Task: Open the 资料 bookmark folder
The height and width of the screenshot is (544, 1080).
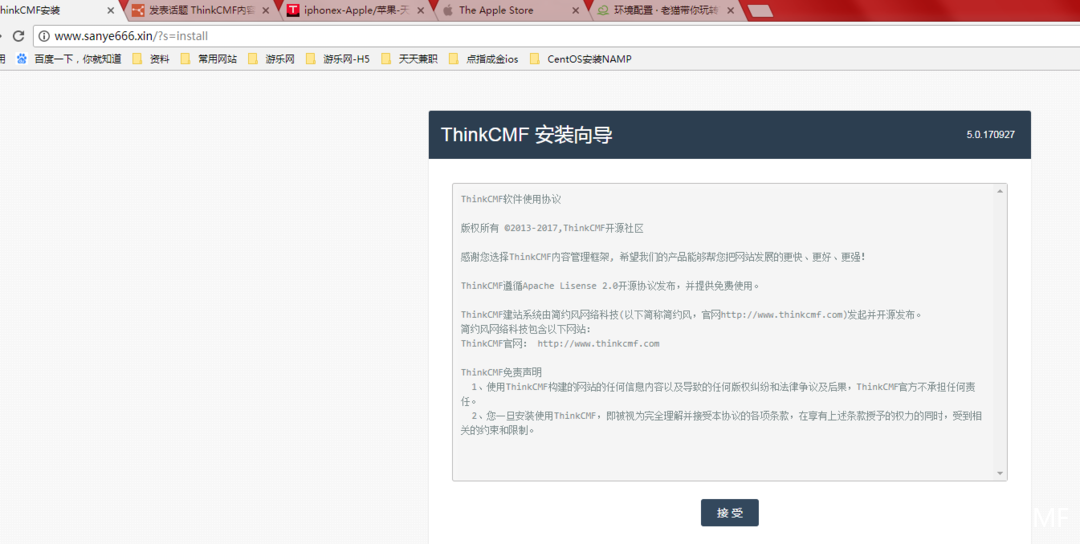Action: coord(151,59)
